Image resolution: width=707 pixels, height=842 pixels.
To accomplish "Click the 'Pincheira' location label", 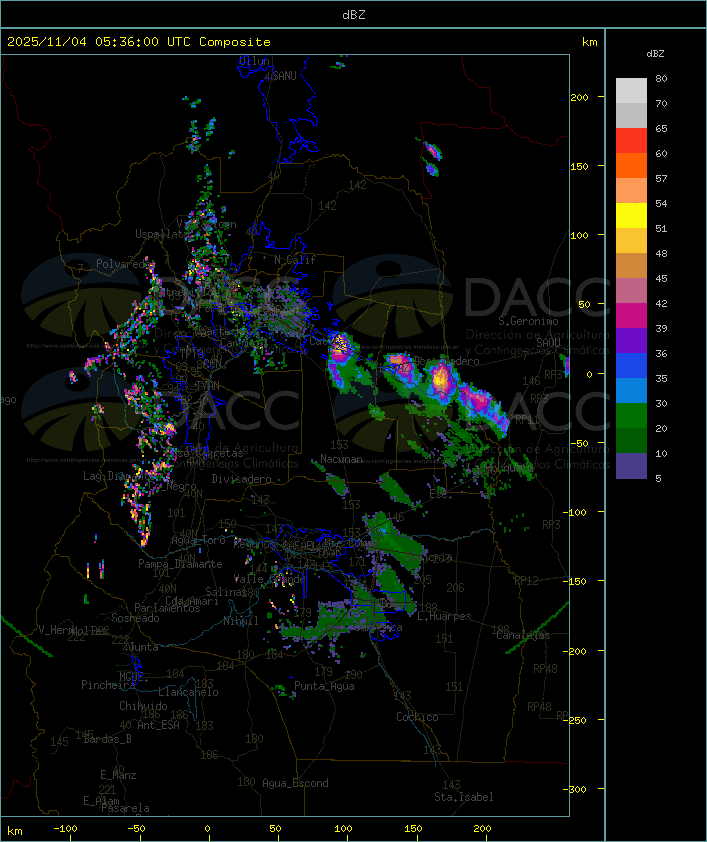I will click(x=108, y=685).
